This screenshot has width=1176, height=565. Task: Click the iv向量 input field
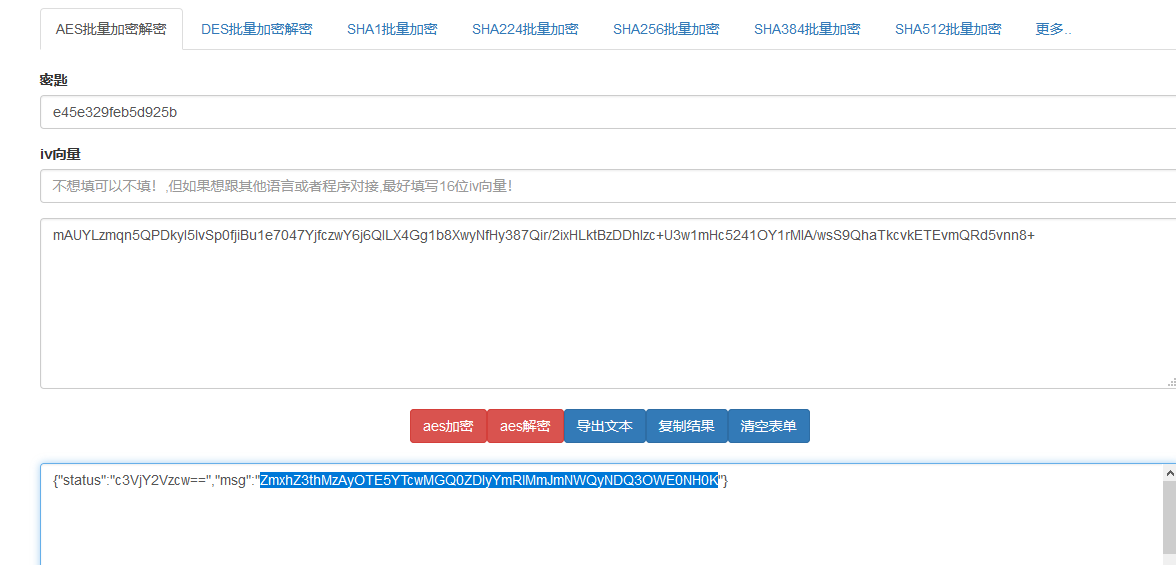[x=608, y=186]
